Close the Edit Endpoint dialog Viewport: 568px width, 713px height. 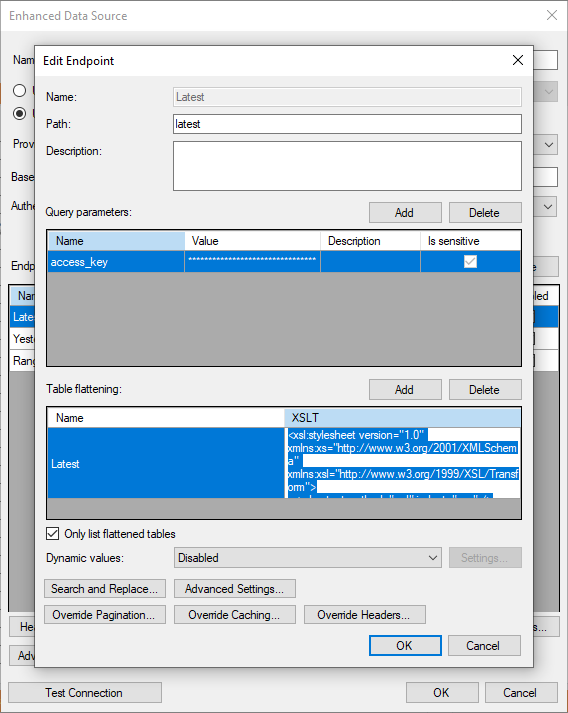pos(518,60)
